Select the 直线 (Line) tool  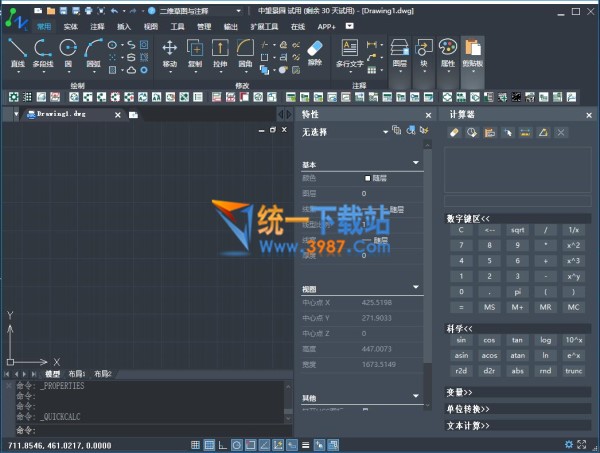click(18, 53)
